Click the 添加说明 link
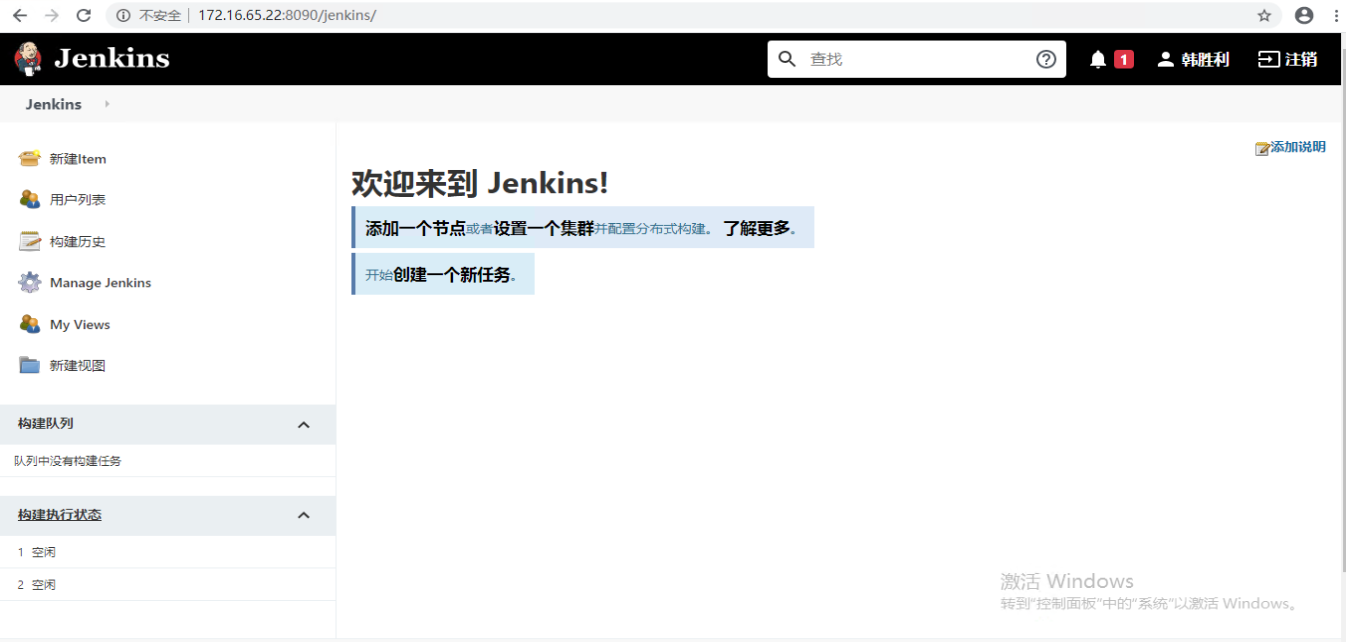1346x642 pixels. click(x=1298, y=147)
